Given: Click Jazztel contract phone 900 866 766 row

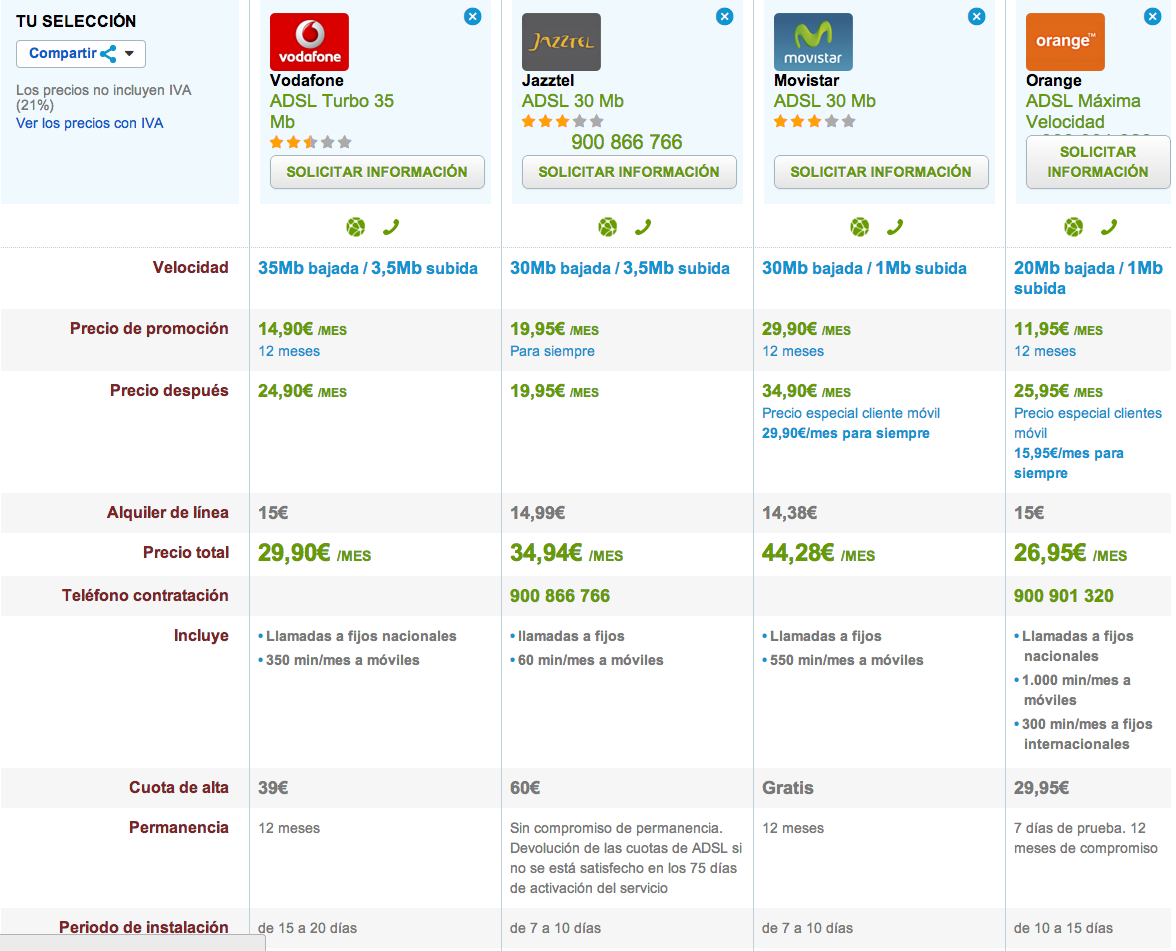Looking at the screenshot, I should point(560,596).
